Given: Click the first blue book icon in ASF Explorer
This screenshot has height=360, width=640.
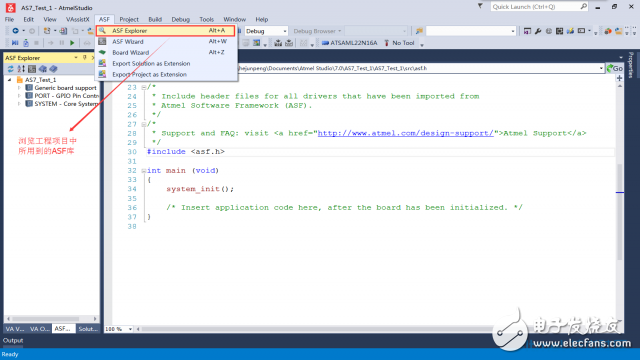Looking at the screenshot, I should (x=42, y=69).
